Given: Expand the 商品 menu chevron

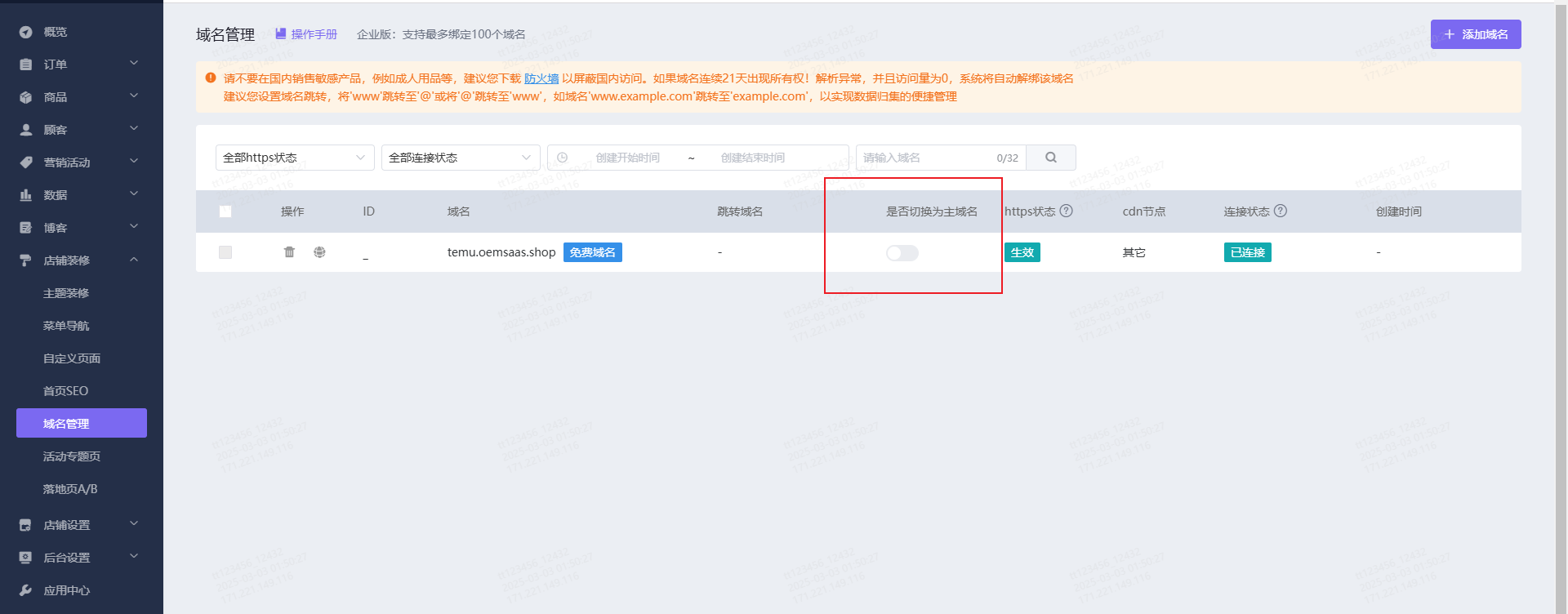Looking at the screenshot, I should pyautogui.click(x=134, y=96).
